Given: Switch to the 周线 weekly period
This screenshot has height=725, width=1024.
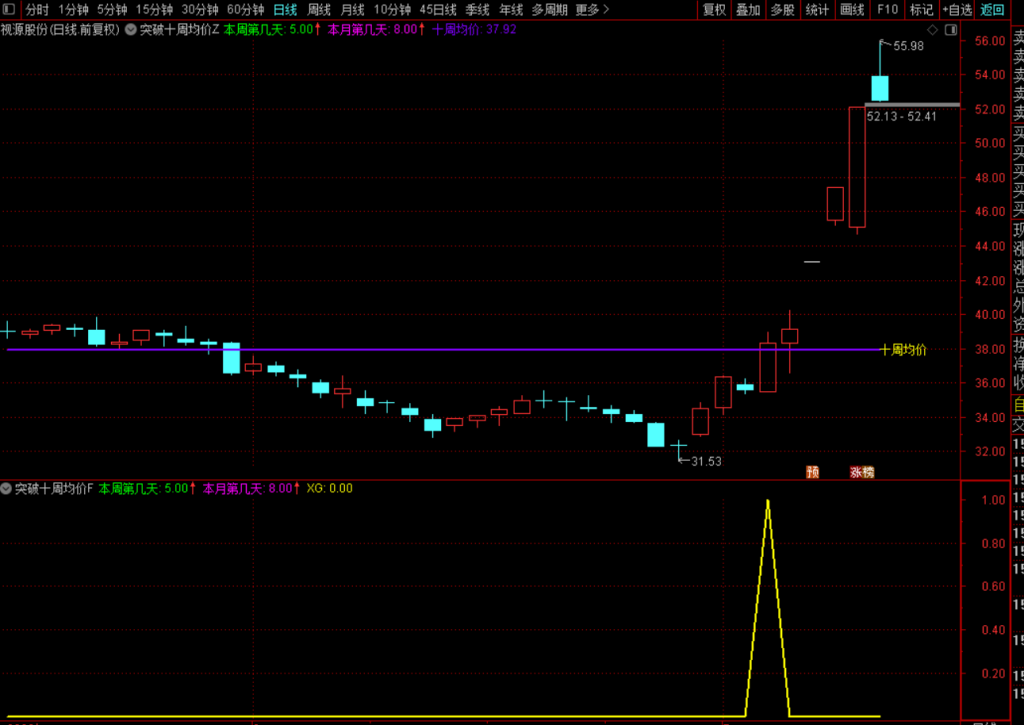Looking at the screenshot, I should point(319,10).
